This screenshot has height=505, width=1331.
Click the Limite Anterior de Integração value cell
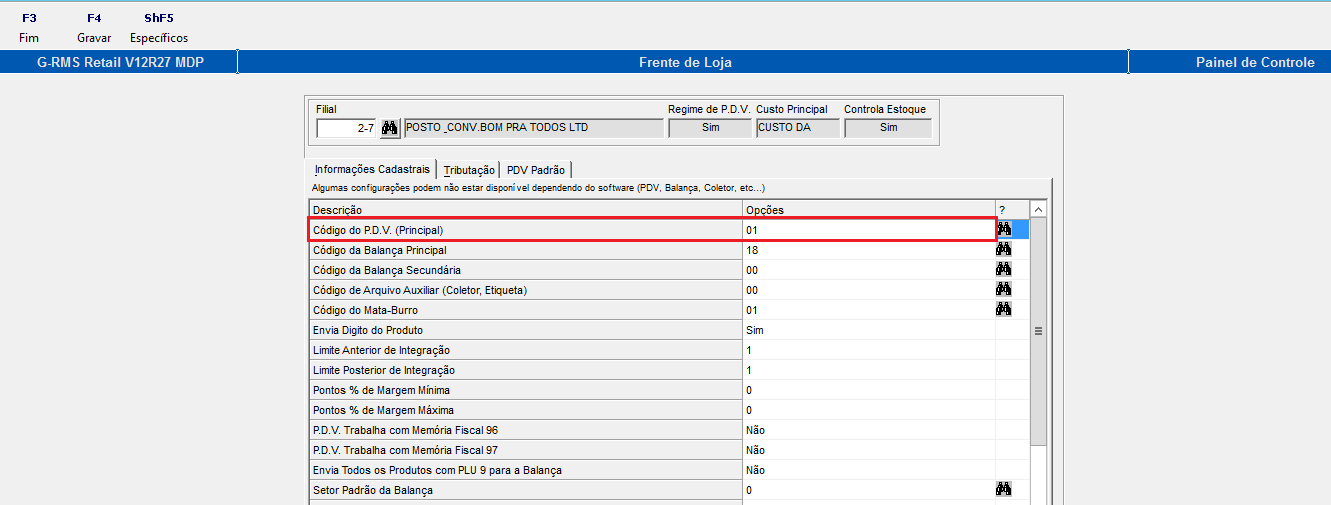coord(867,350)
